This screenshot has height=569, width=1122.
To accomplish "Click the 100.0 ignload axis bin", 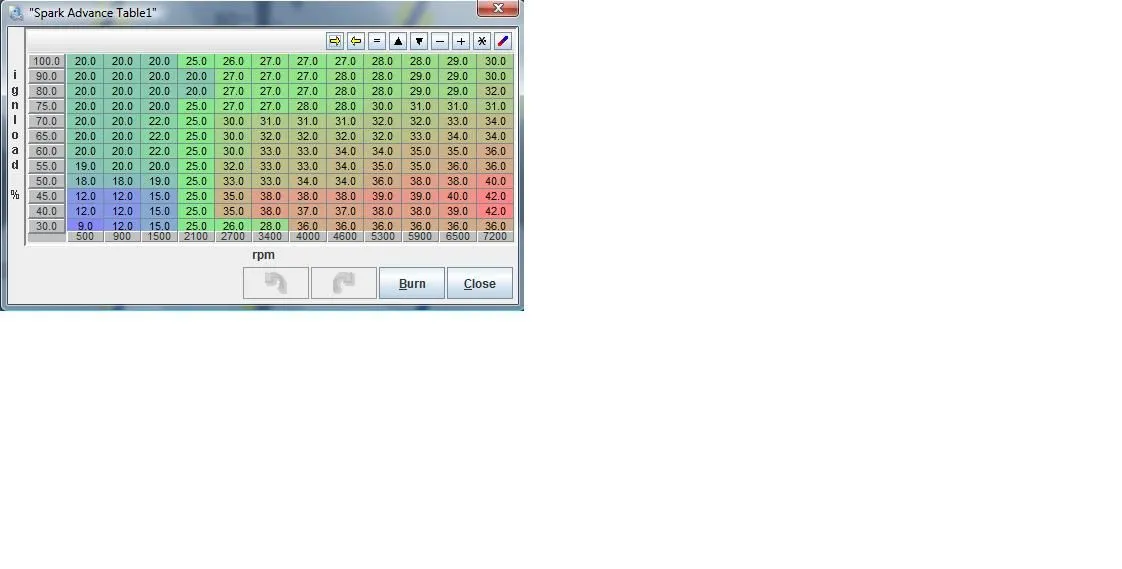I will point(46,61).
